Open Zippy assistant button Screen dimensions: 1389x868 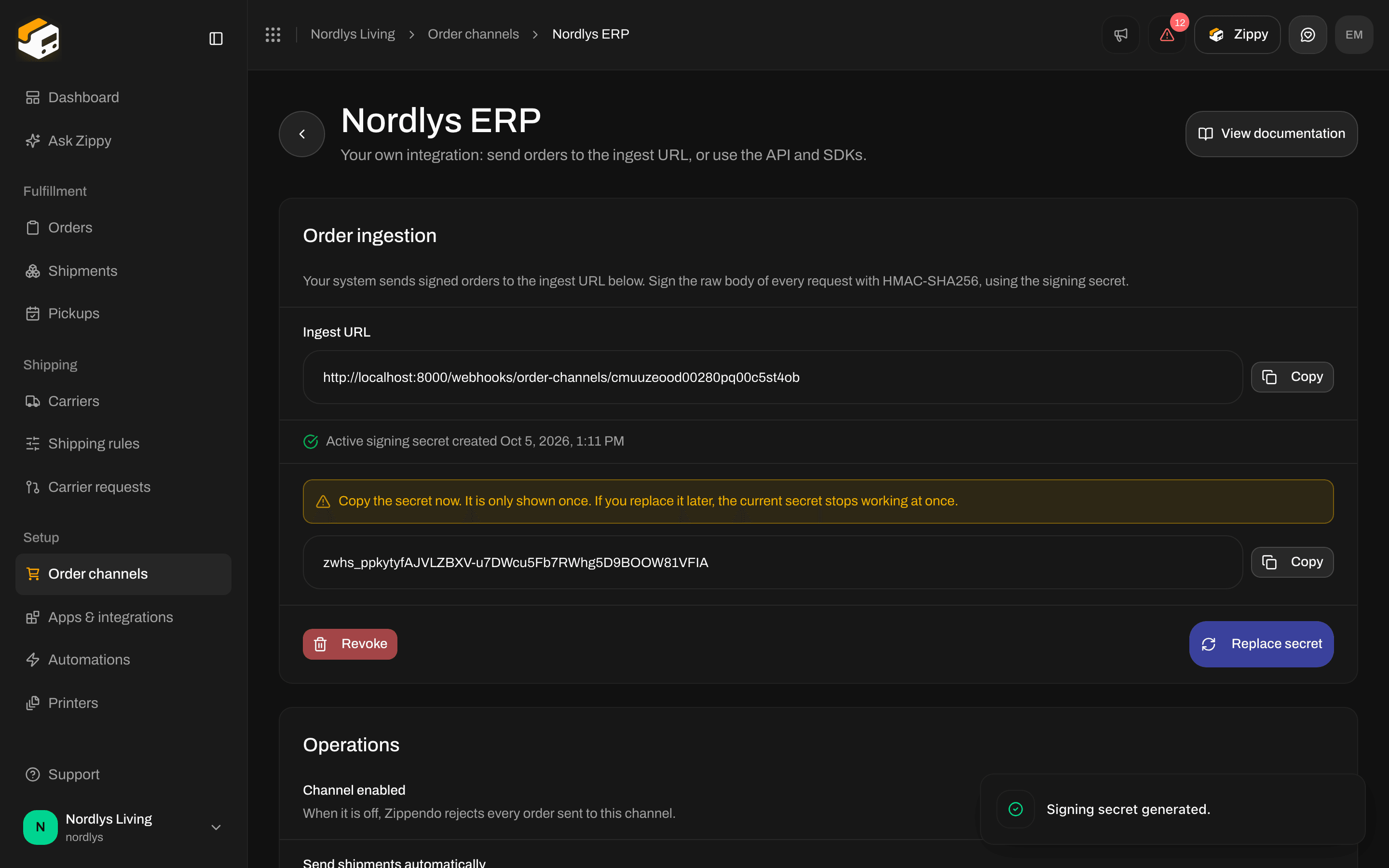[x=1237, y=34]
